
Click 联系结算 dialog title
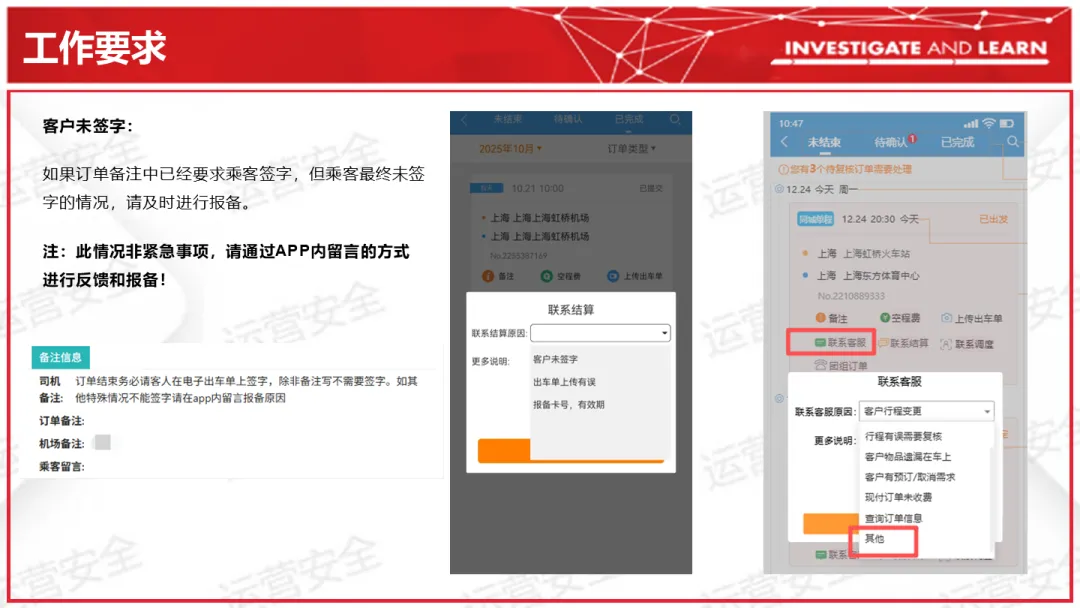[x=571, y=310]
